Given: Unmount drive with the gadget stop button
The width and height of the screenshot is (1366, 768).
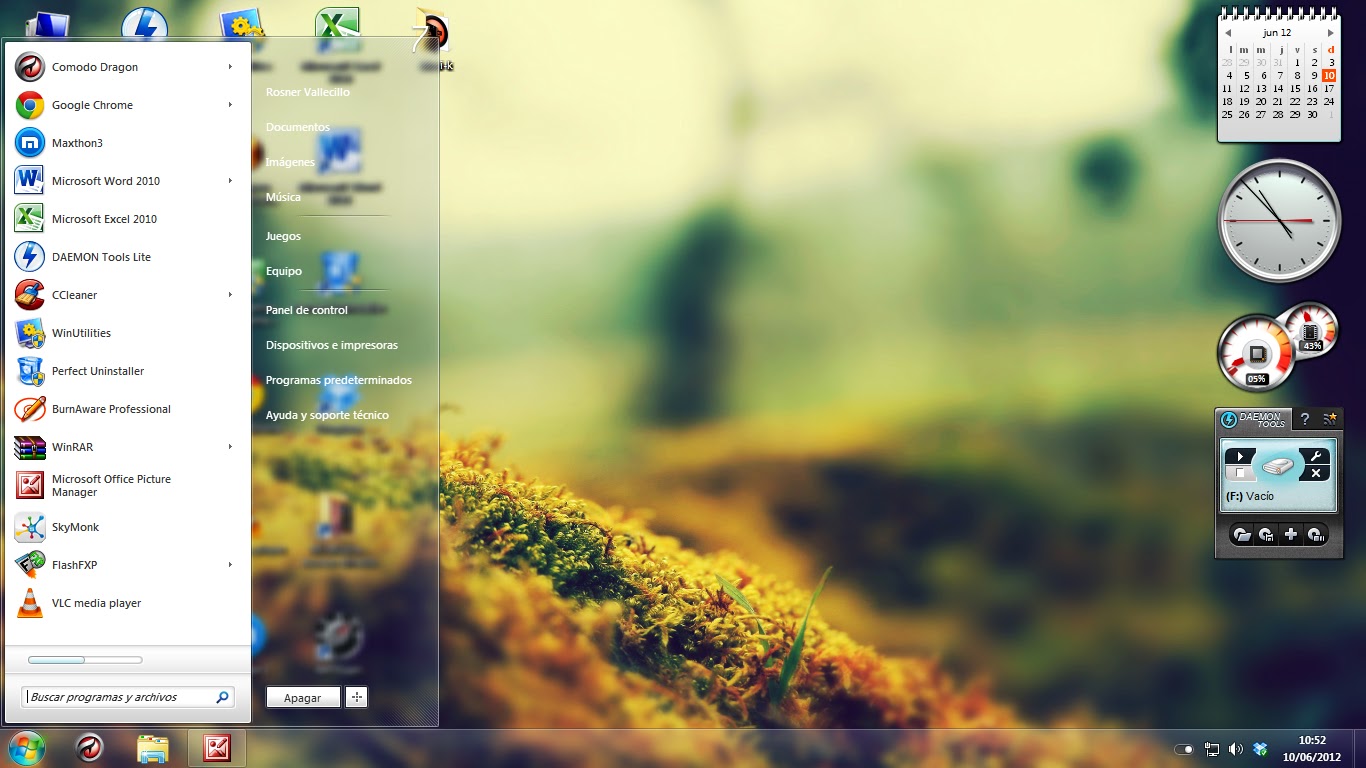Looking at the screenshot, I should point(1240,473).
